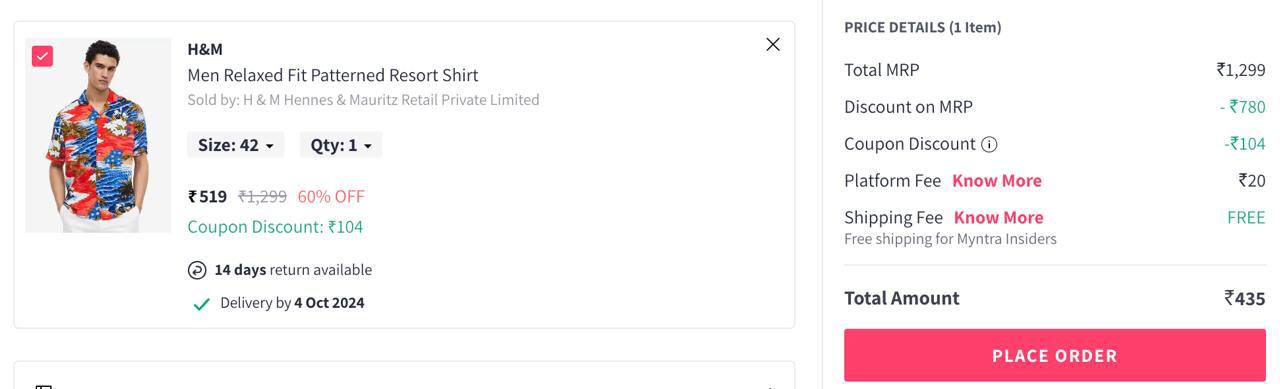Remove the H&M shirt using the X icon
This screenshot has width=1280, height=389.
pos(773,44)
